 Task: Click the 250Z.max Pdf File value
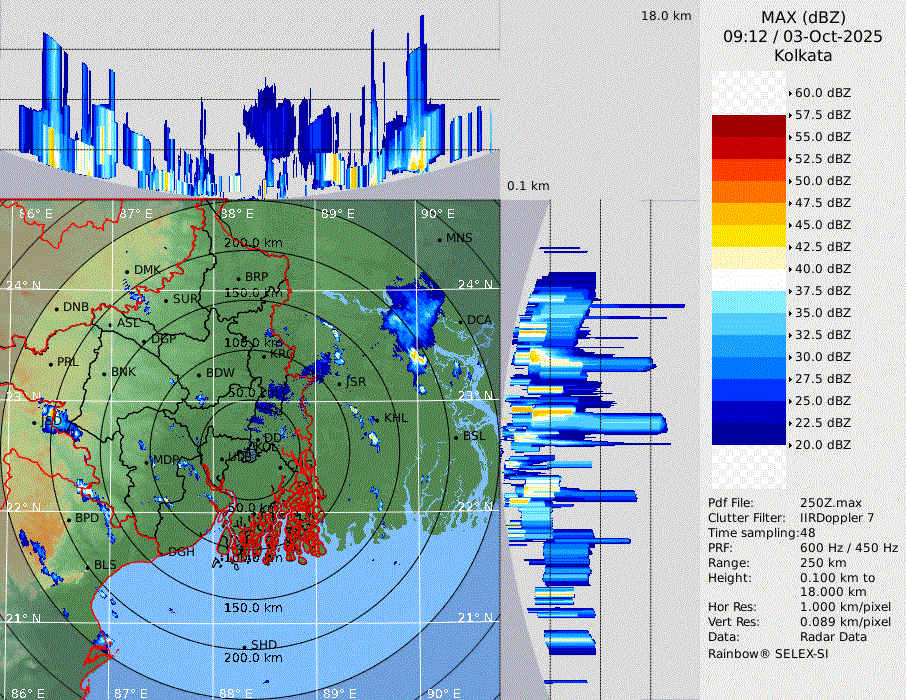[828, 503]
